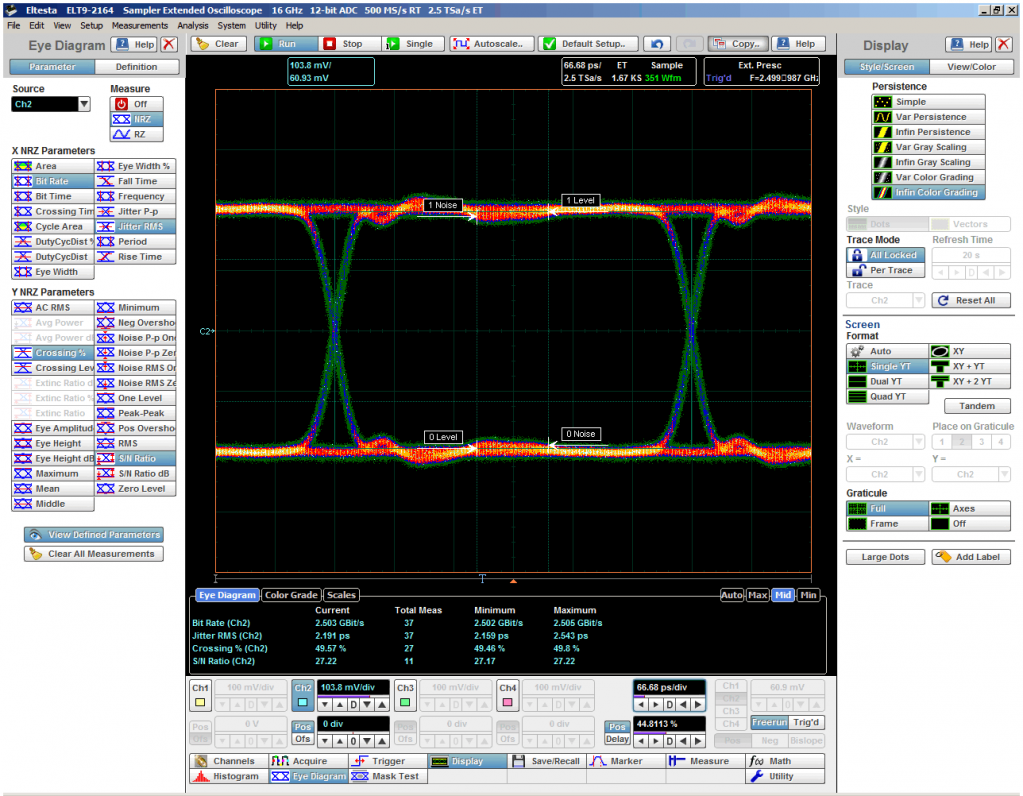The height and width of the screenshot is (796, 1023).
Task: Switch to the Color Grade tab
Action: click(290, 595)
